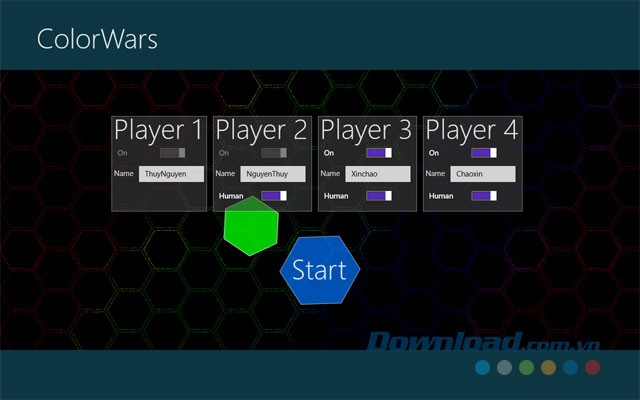Viewport: 640px width, 400px height.
Task: Pick the orange dot in bottom bar
Action: (x=548, y=368)
